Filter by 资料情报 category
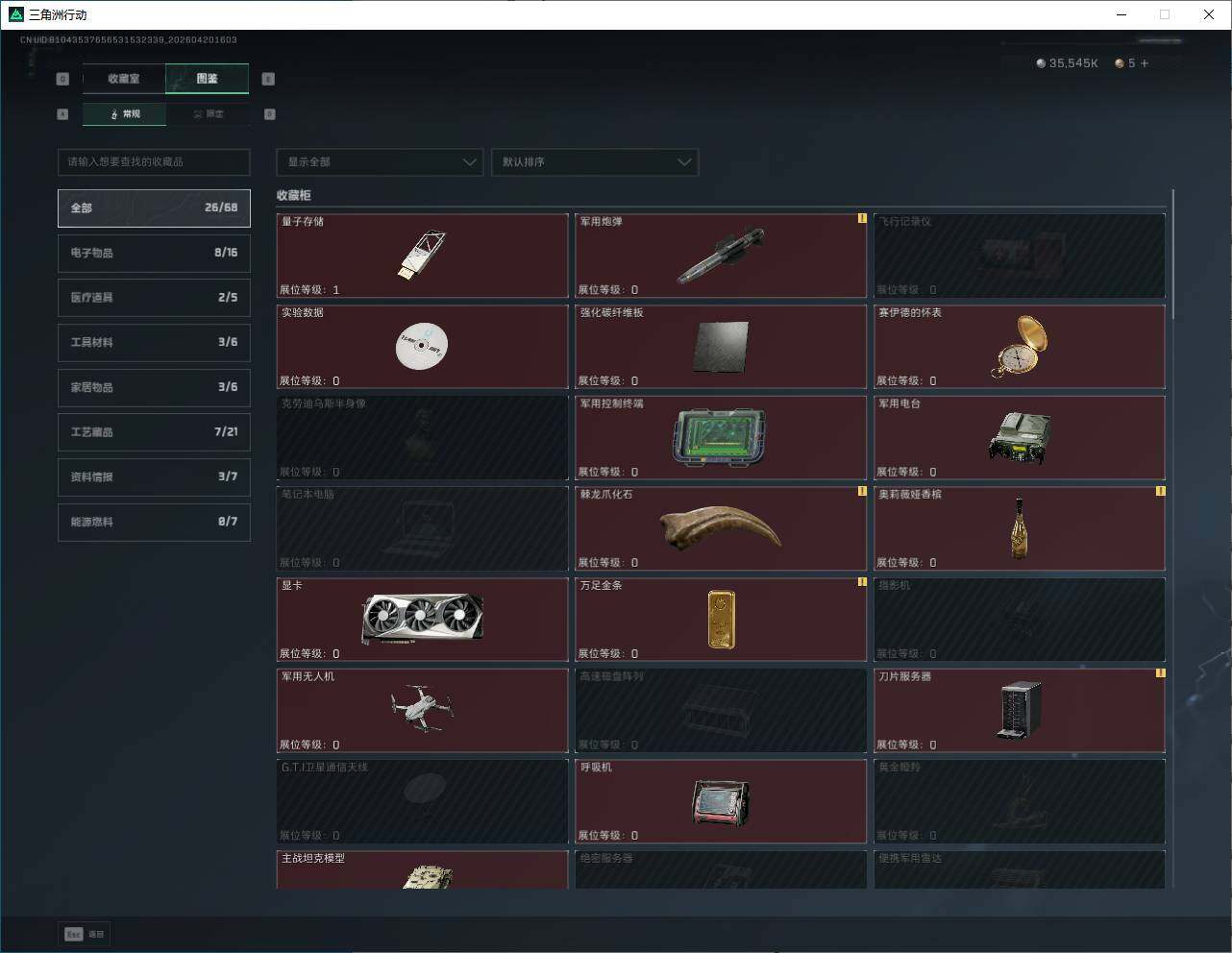Viewport: 1232px width, 953px height. tap(154, 476)
